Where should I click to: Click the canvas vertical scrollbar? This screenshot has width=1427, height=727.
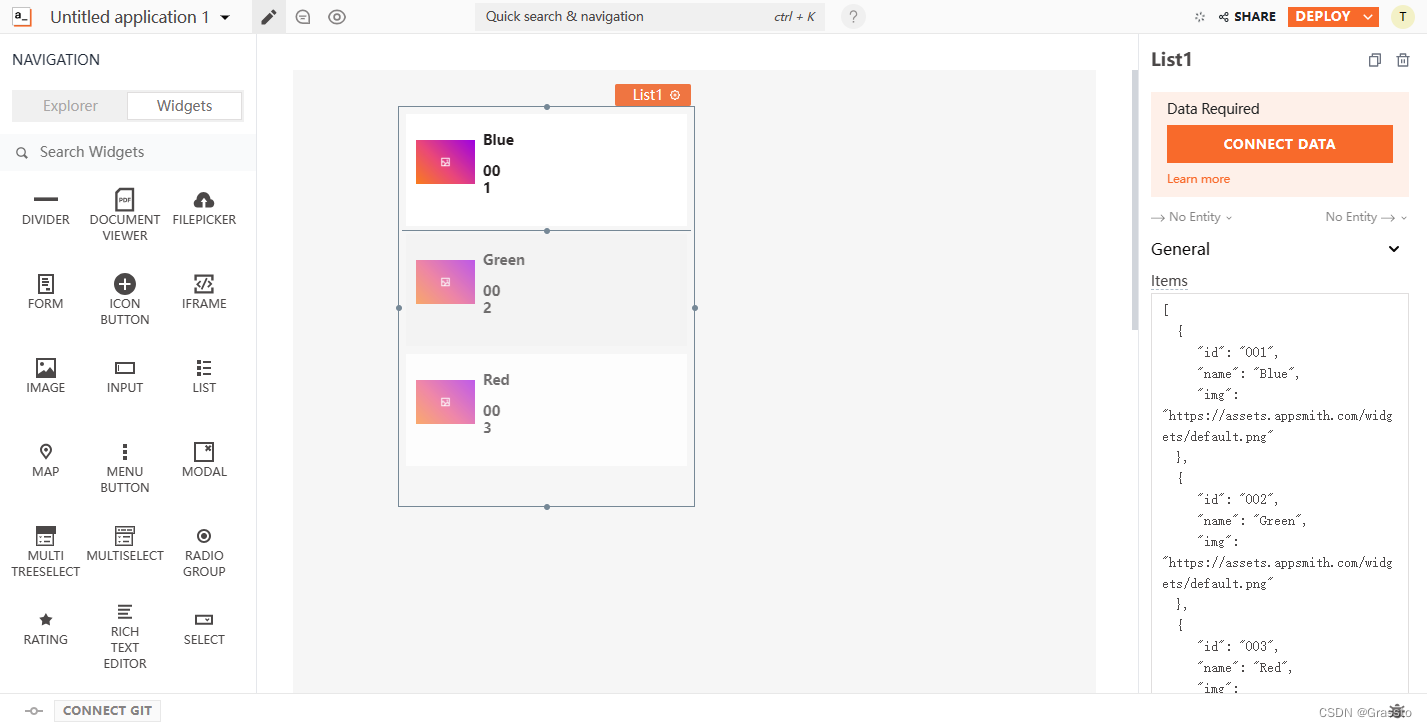click(x=1134, y=200)
